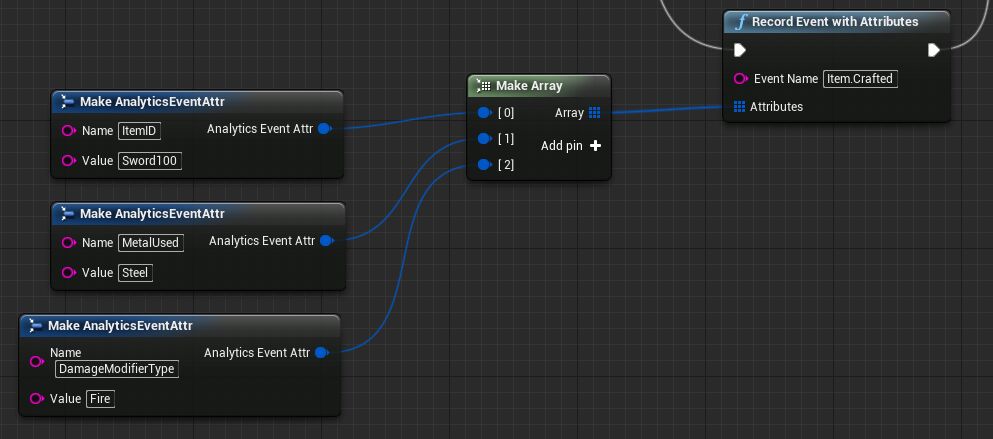The height and width of the screenshot is (439, 993).
Task: Select Make AnalyticsEventAttr title above DamageModifierType
Action: pos(120,326)
